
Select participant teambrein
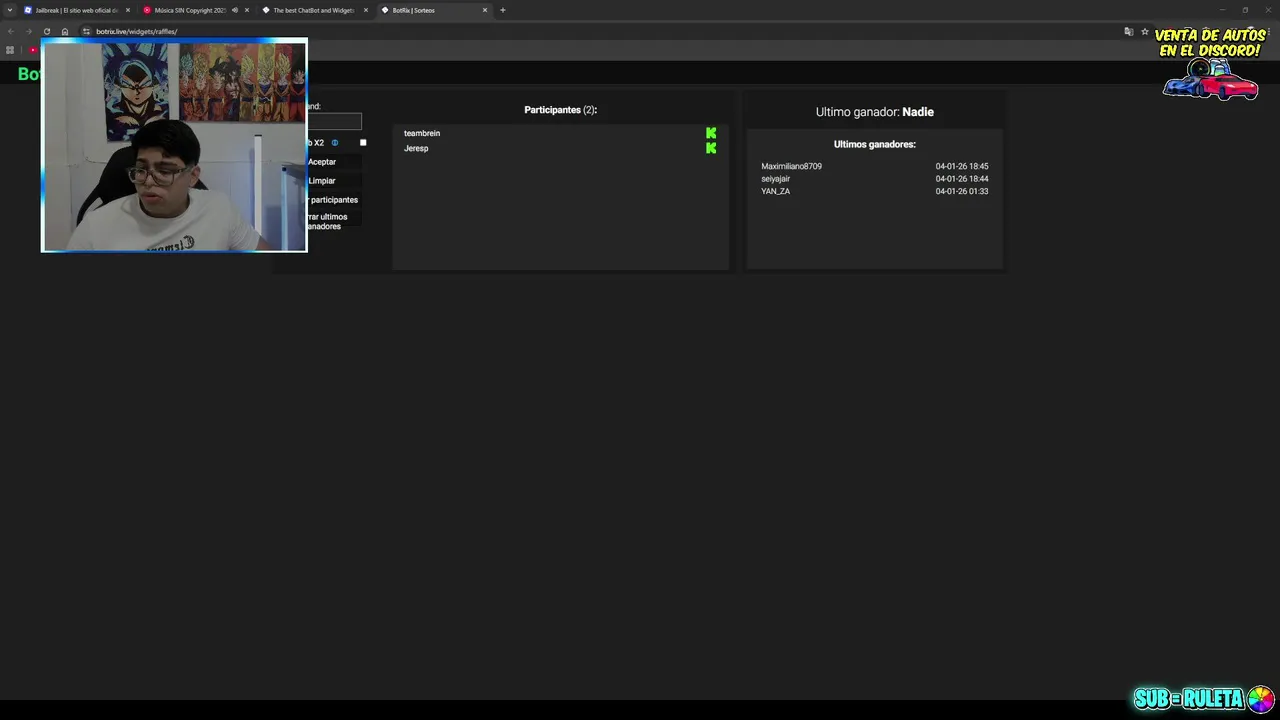tap(422, 133)
